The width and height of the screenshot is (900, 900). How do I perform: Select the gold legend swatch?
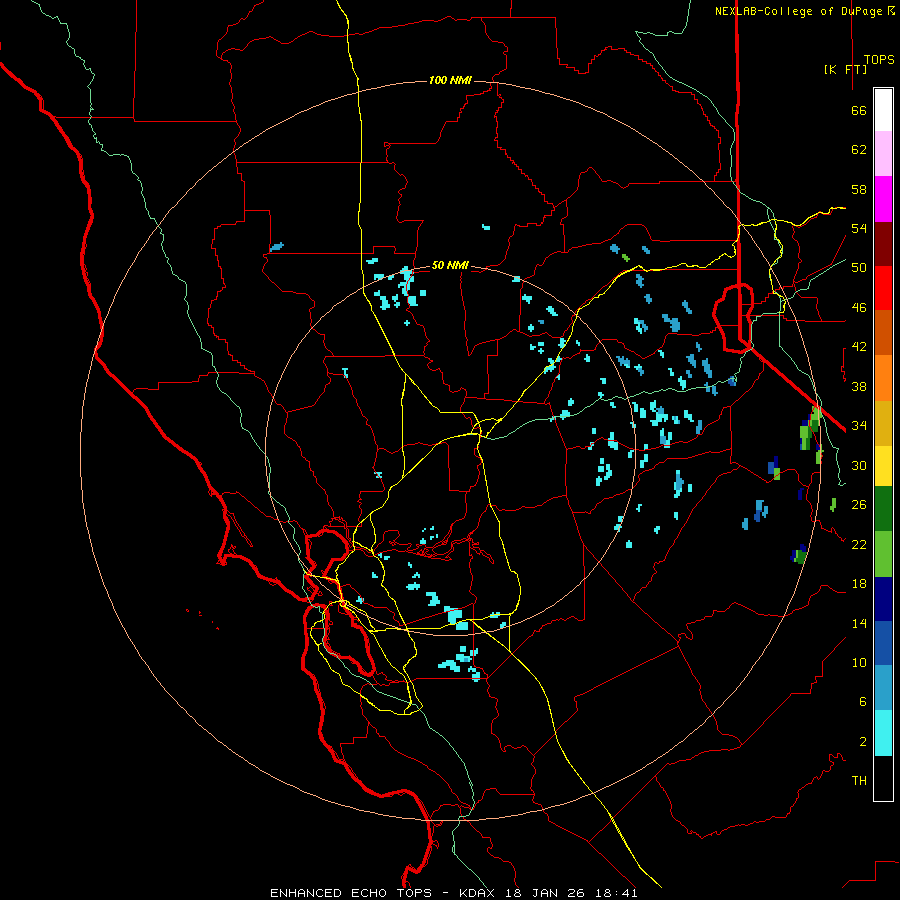coord(883,423)
